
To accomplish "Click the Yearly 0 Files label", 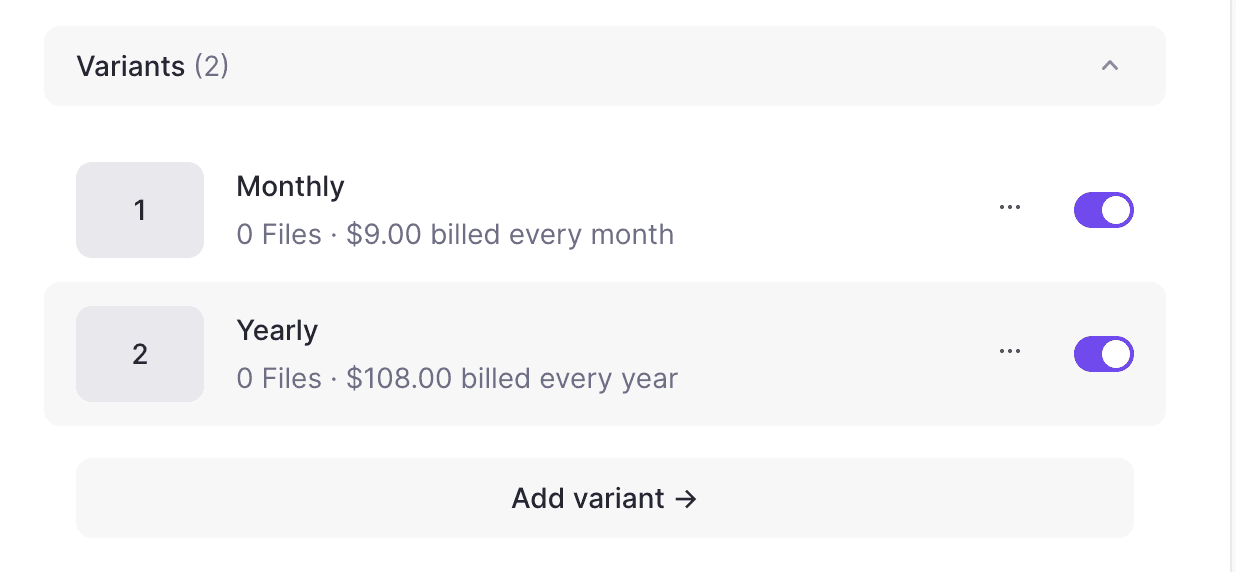I will (x=279, y=379).
